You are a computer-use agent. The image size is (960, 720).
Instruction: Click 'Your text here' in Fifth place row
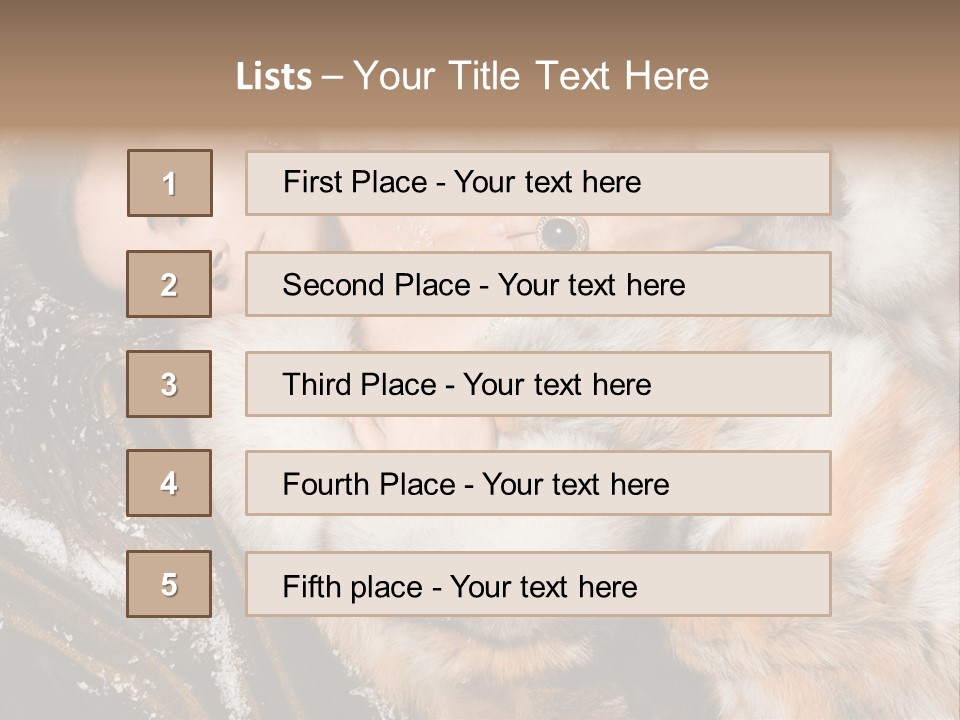pyautogui.click(x=543, y=586)
